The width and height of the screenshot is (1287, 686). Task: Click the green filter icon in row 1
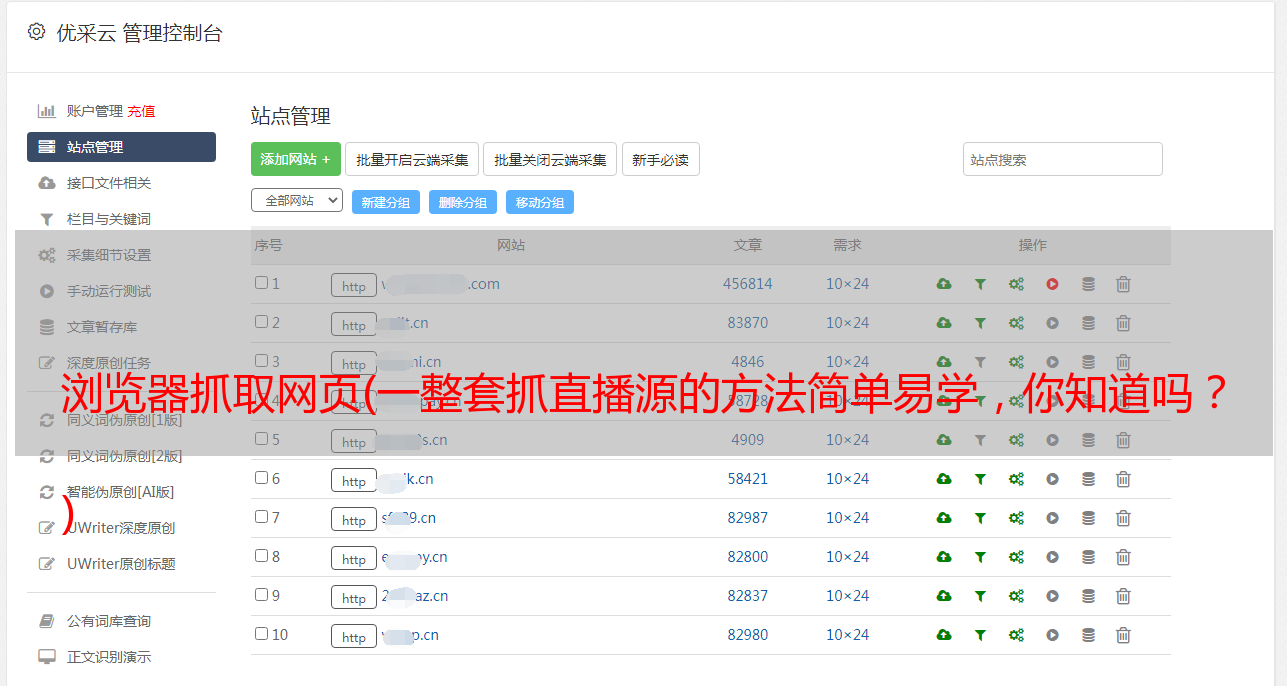[x=980, y=284]
